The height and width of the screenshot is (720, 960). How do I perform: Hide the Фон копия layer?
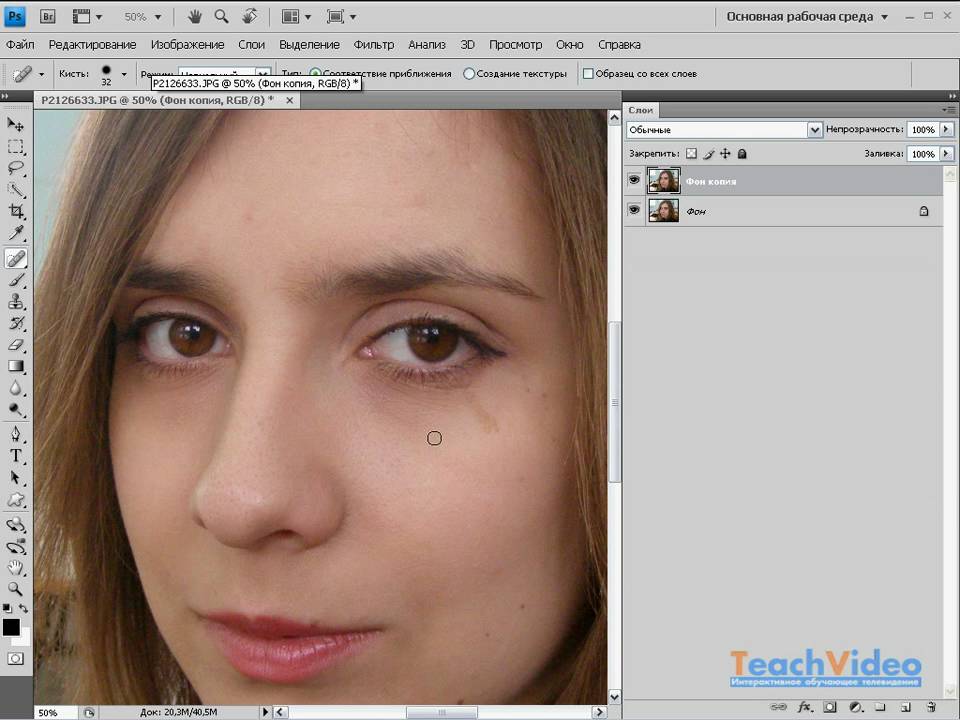pyautogui.click(x=634, y=180)
